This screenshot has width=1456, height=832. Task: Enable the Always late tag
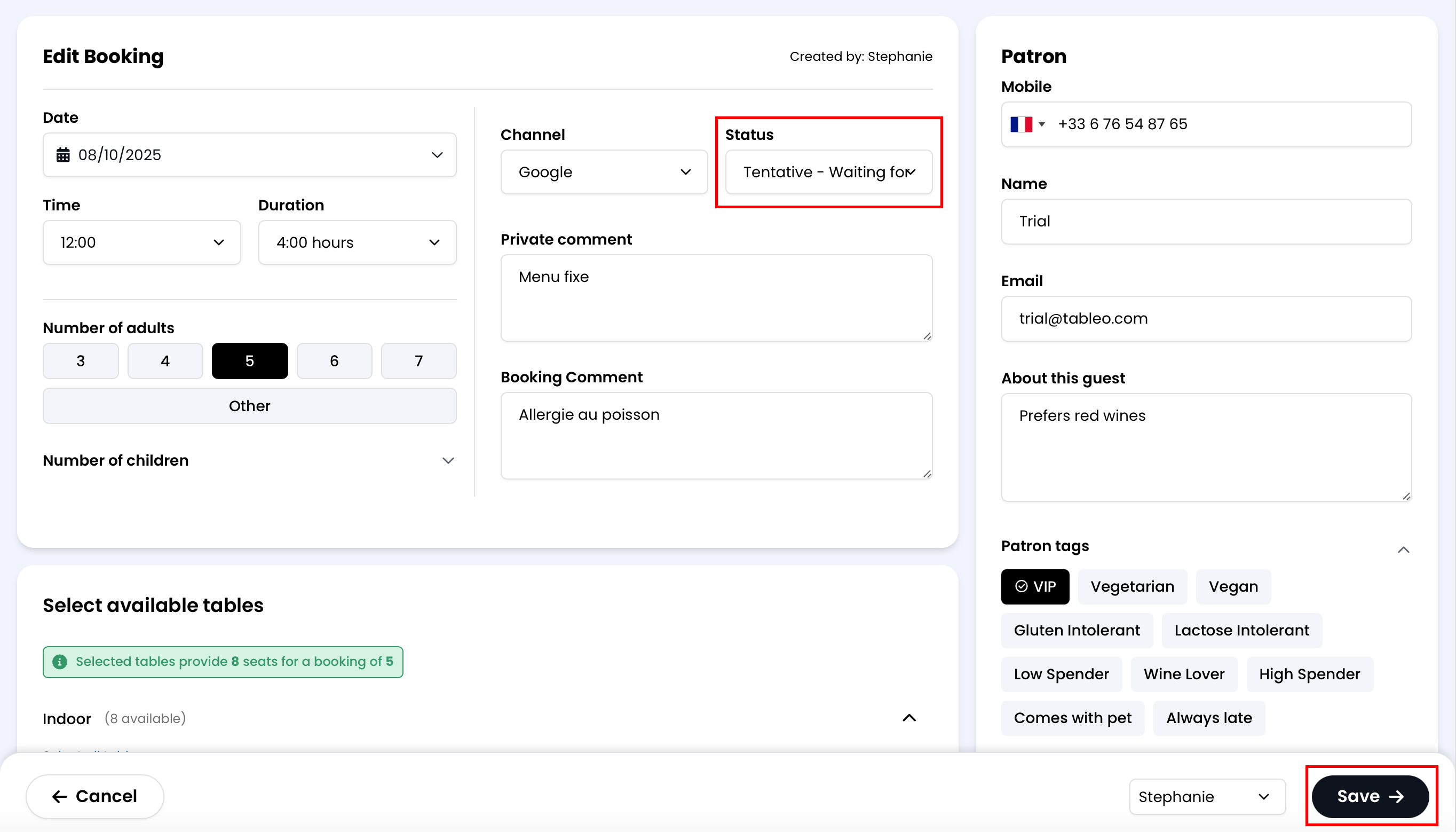click(x=1208, y=718)
